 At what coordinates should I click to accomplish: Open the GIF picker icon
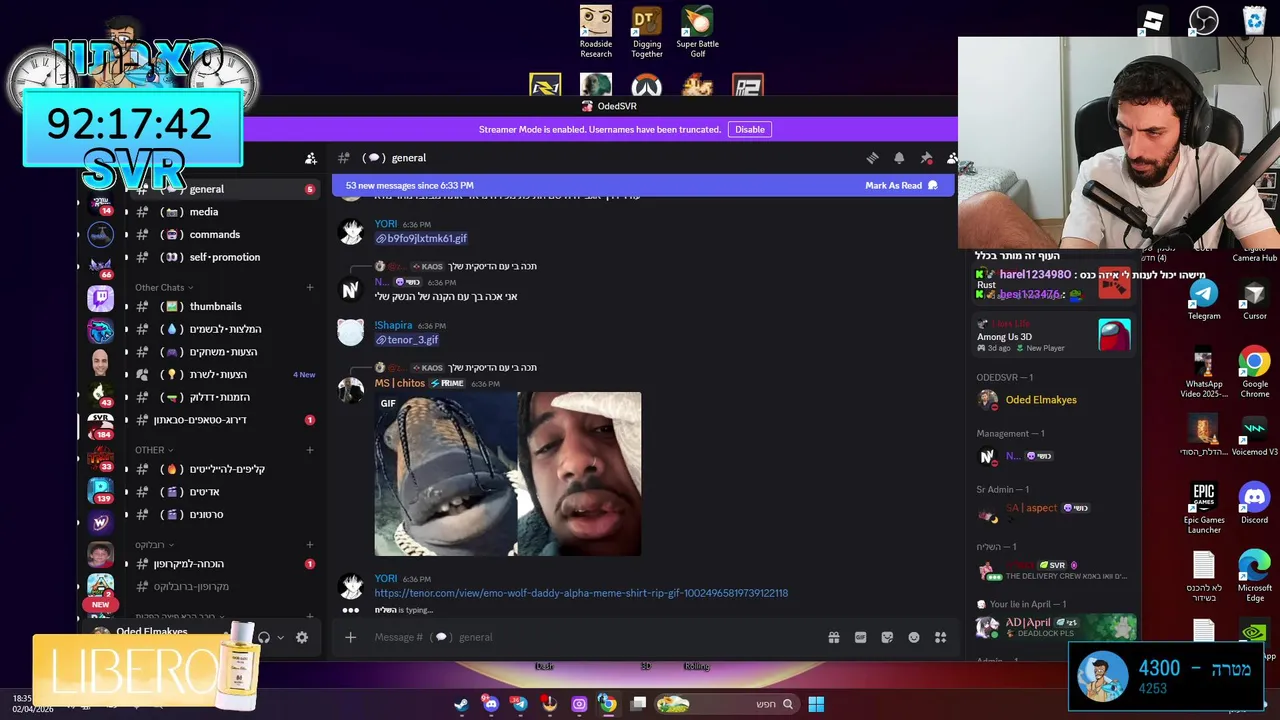(860, 637)
